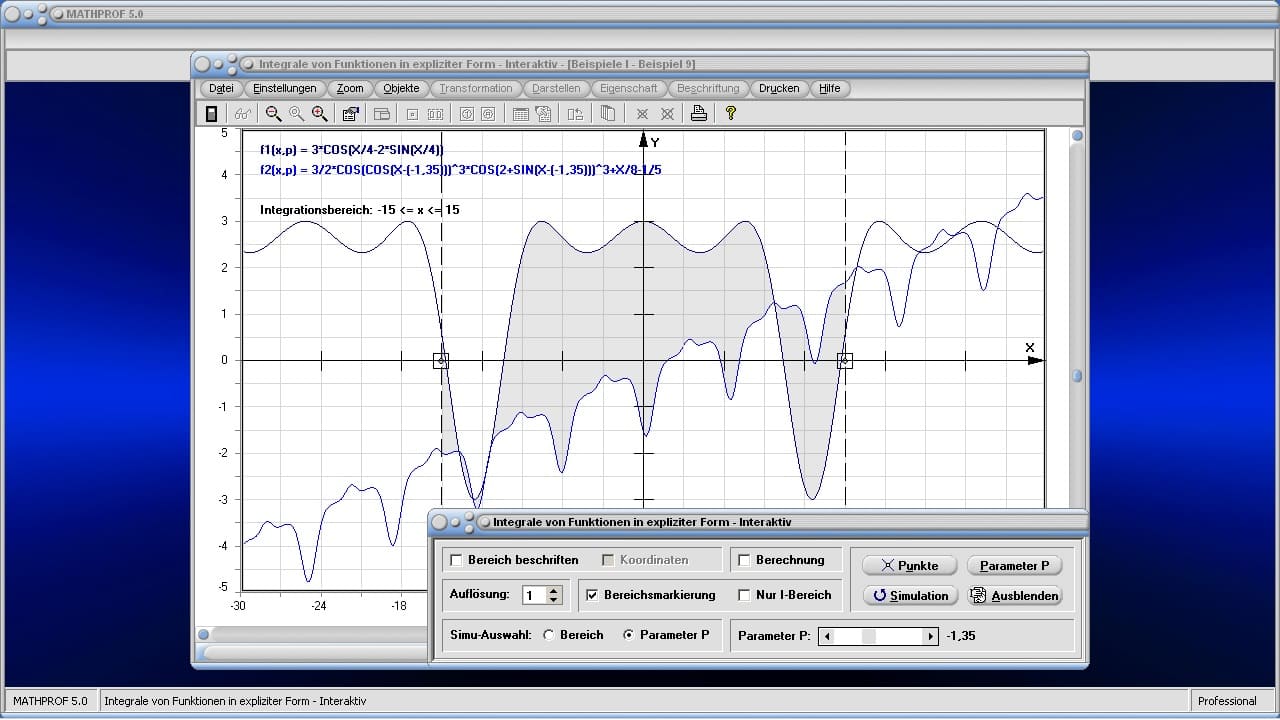Click the table with picture icon
The height and width of the screenshot is (720, 1280).
543,114
